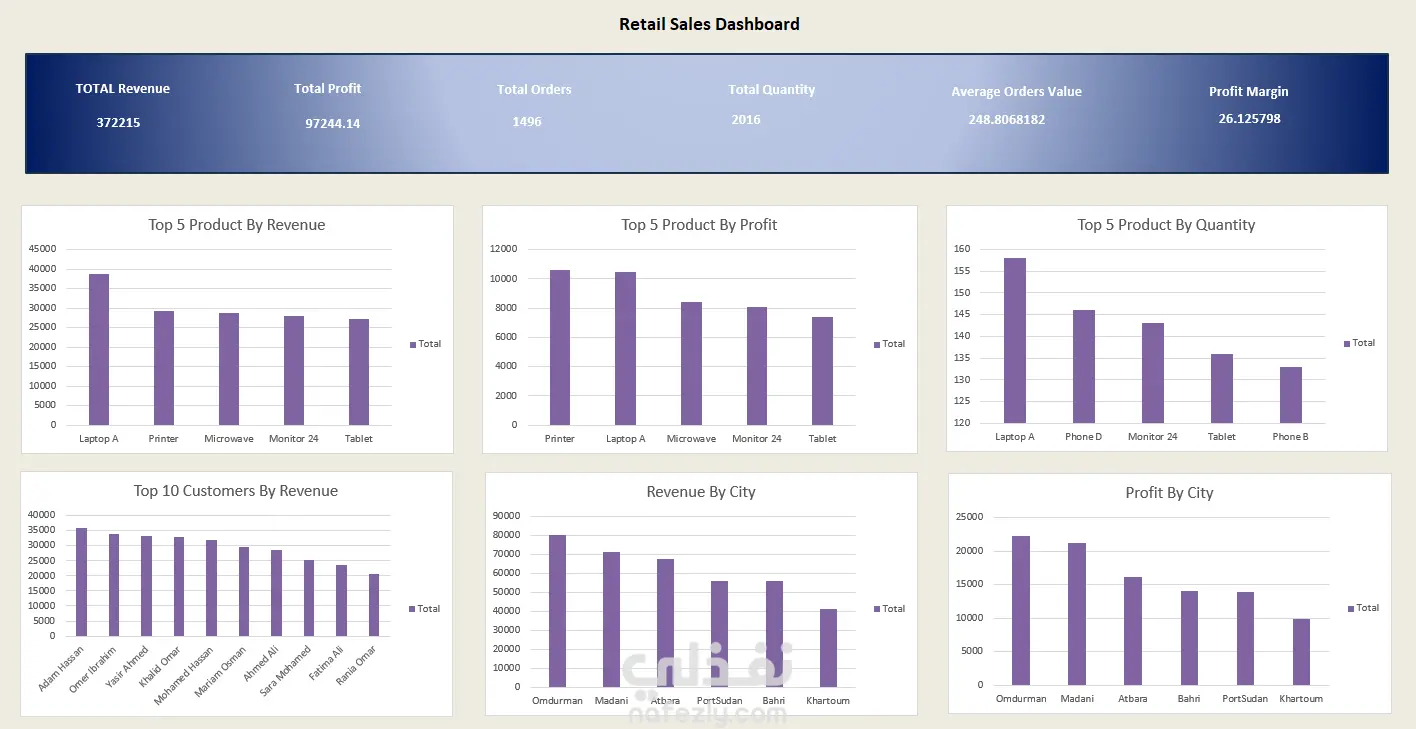This screenshot has height=729, width=1416.
Task: Click the Top 5 Product By Revenue chart title
Action: [237, 225]
